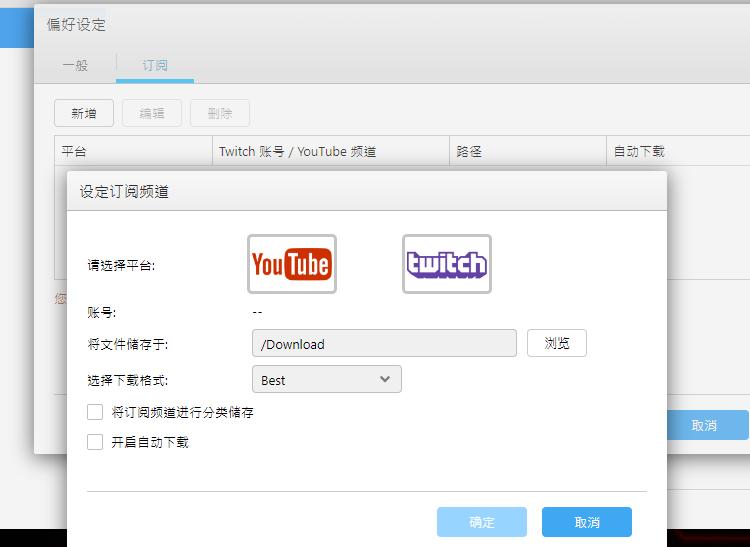Confirm with the 确定 button in dialog

pos(482,522)
